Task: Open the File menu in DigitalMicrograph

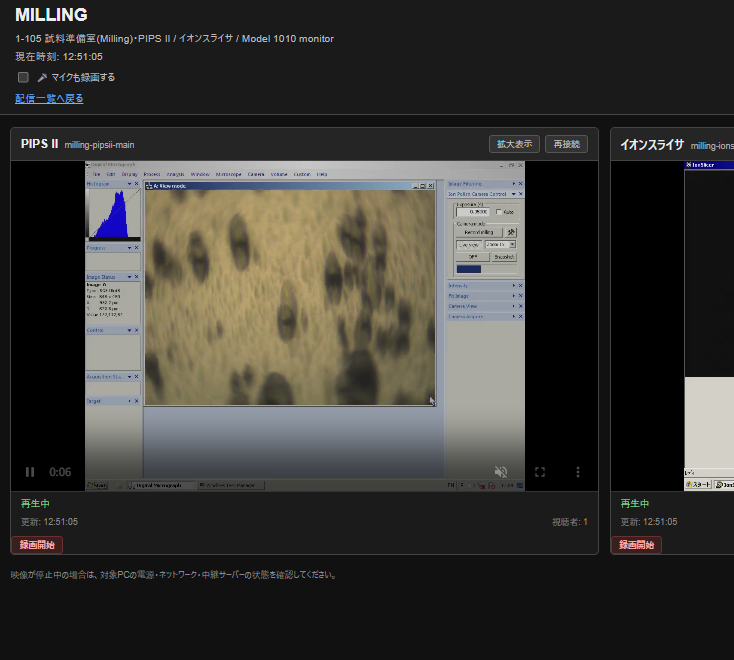Action: coord(96,174)
